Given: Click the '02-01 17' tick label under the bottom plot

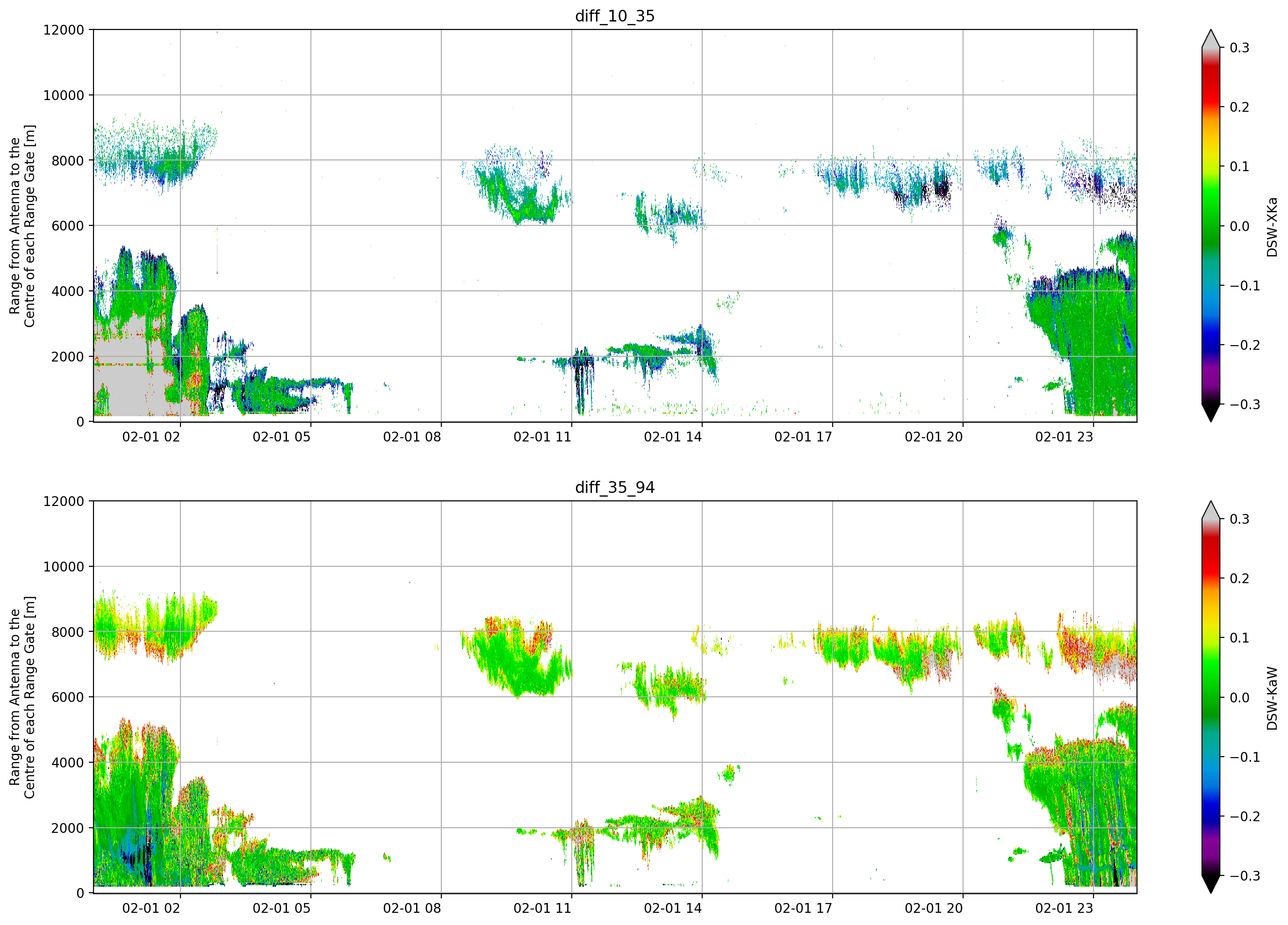Looking at the screenshot, I should click(x=803, y=908).
